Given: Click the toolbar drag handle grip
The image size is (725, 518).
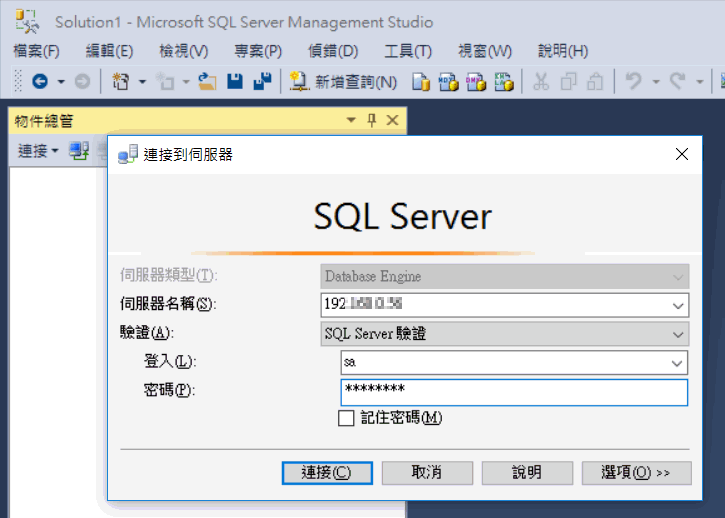Looking at the screenshot, I should point(18,81).
